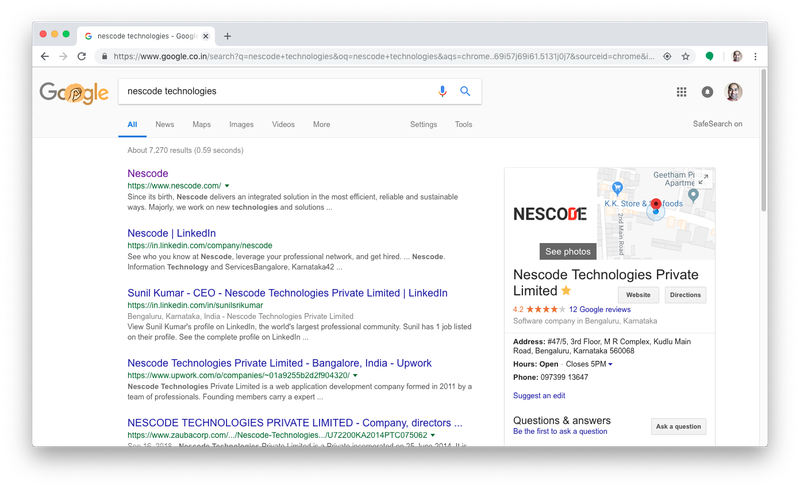Open 12 Google reviews
The height and width of the screenshot is (489, 800).
click(x=600, y=309)
